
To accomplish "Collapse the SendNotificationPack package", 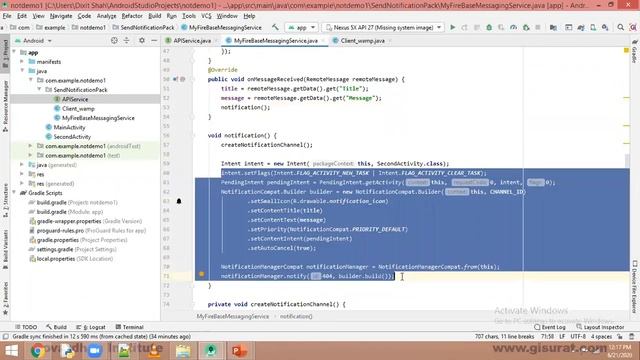I will point(40,89).
